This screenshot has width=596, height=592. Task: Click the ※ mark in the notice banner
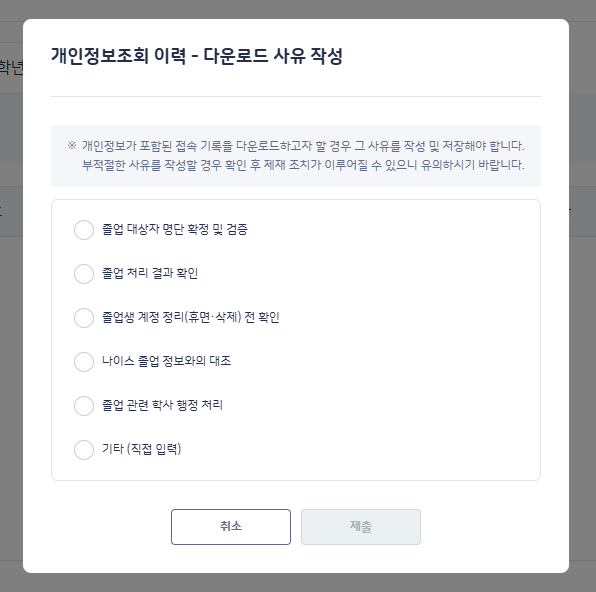[x=72, y=145]
